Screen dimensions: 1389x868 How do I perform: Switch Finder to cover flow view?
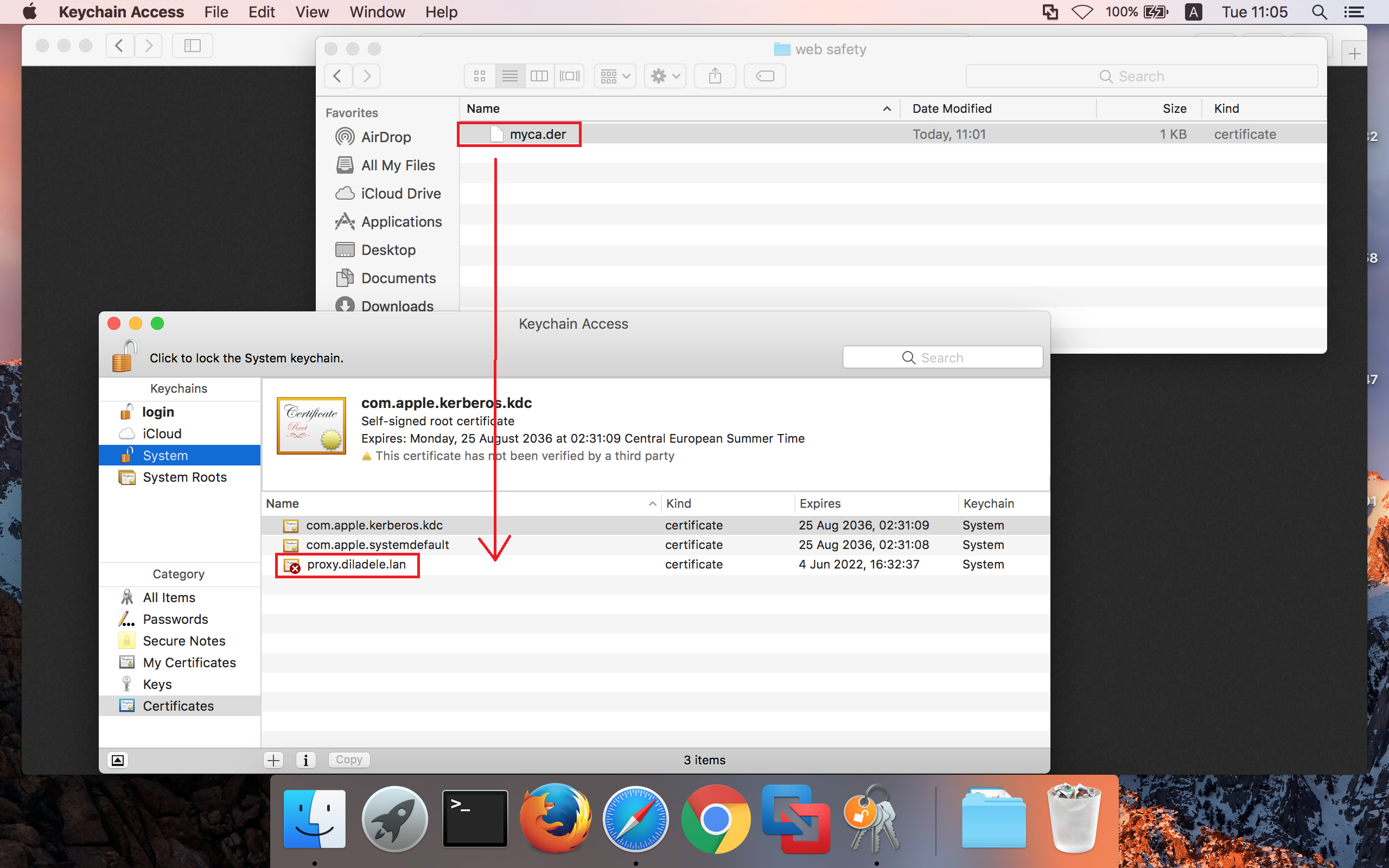[x=569, y=76]
